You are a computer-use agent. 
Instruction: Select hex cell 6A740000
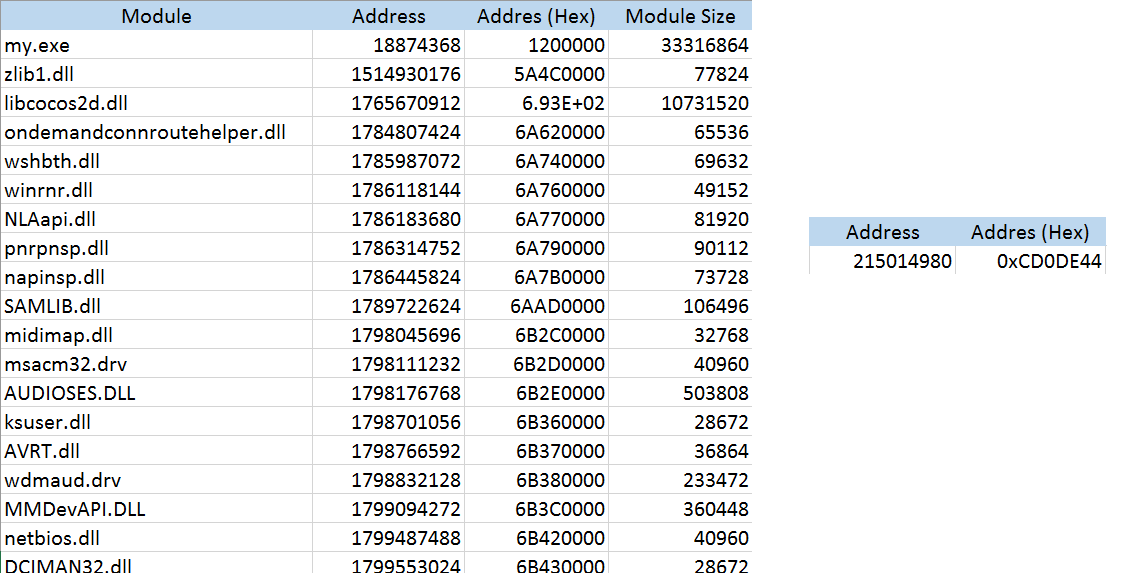pos(536,161)
